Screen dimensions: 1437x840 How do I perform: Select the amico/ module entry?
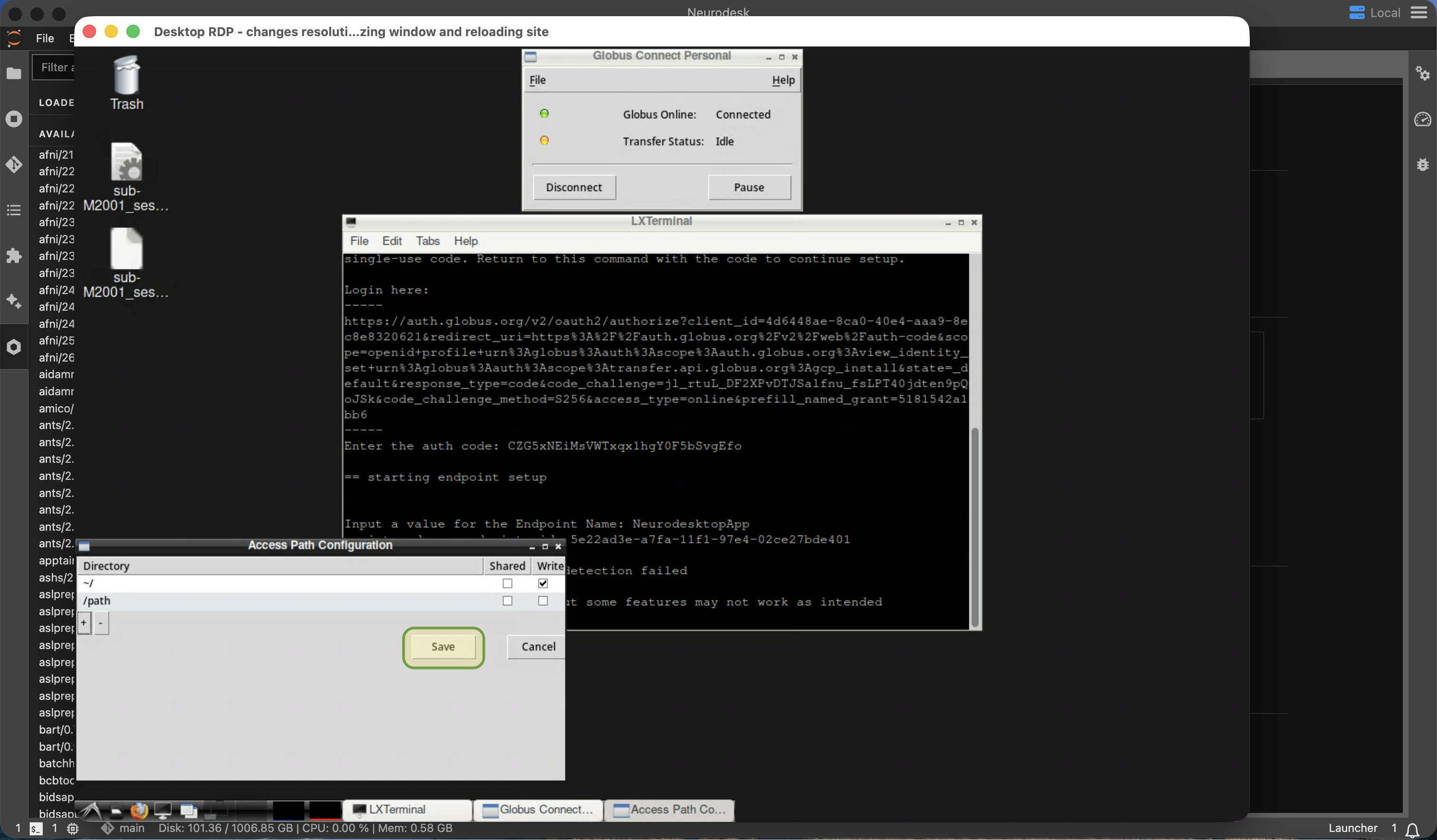[x=56, y=408]
